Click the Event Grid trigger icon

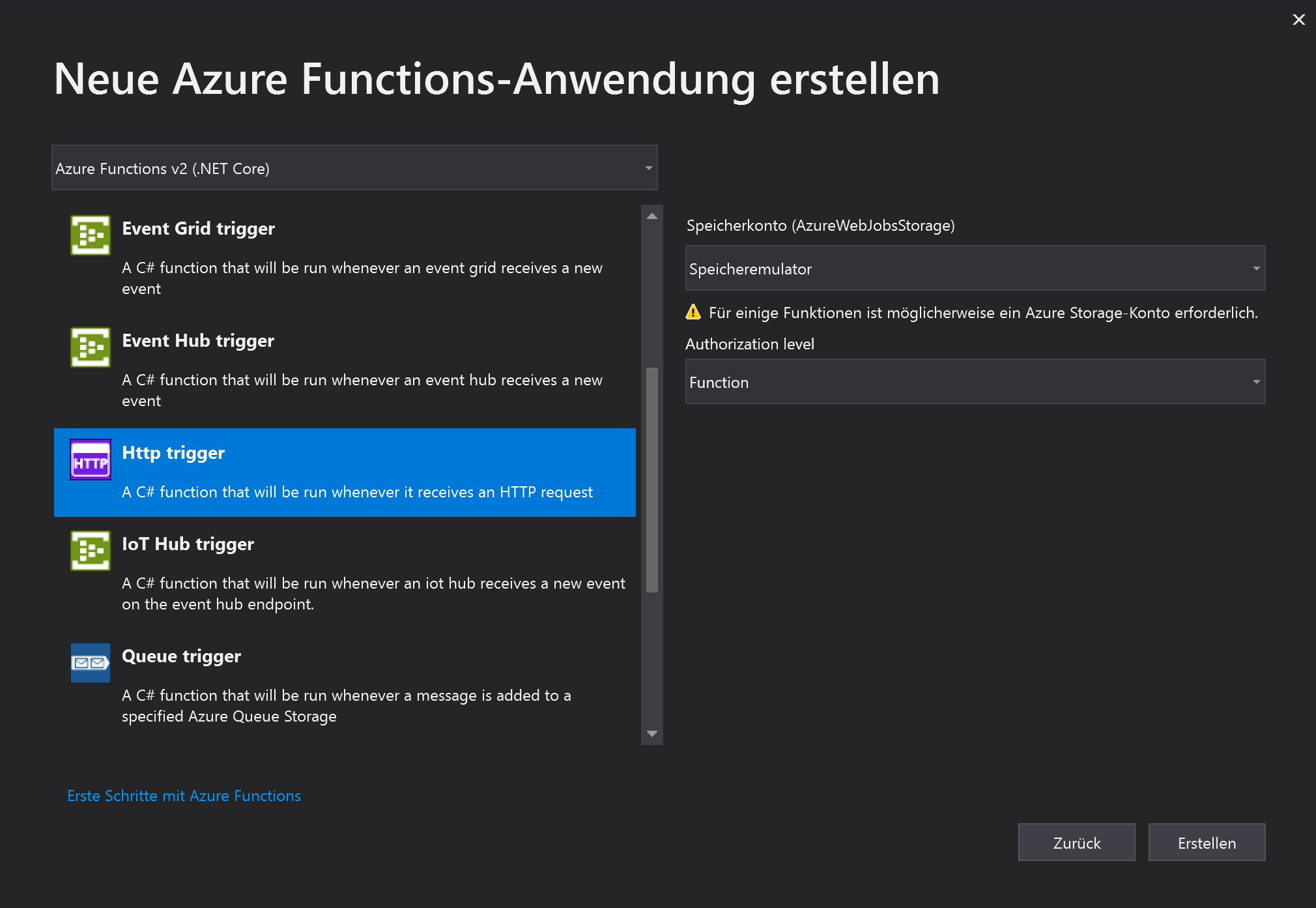coord(91,235)
